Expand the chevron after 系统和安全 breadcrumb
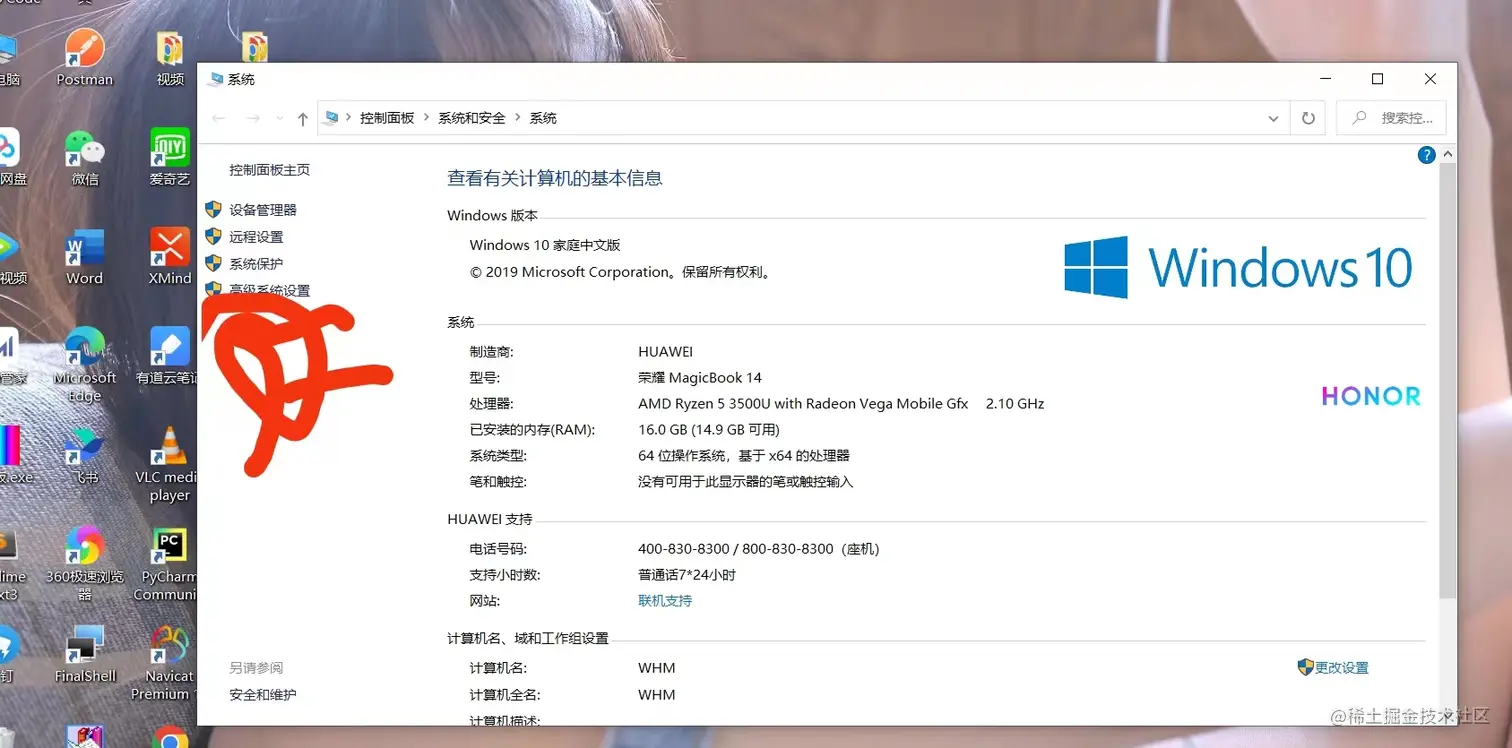Image resolution: width=1512 pixels, height=748 pixels. (x=518, y=118)
